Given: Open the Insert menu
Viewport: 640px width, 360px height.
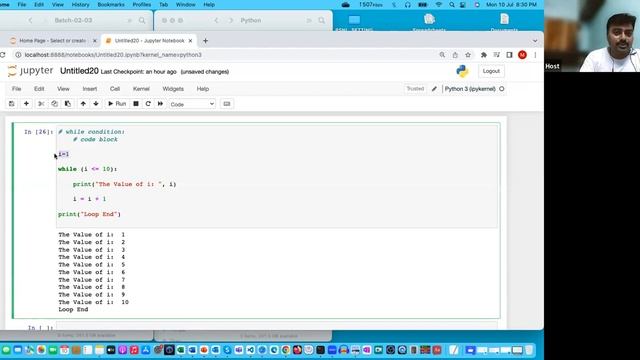Looking at the screenshot, I should pos(90,89).
